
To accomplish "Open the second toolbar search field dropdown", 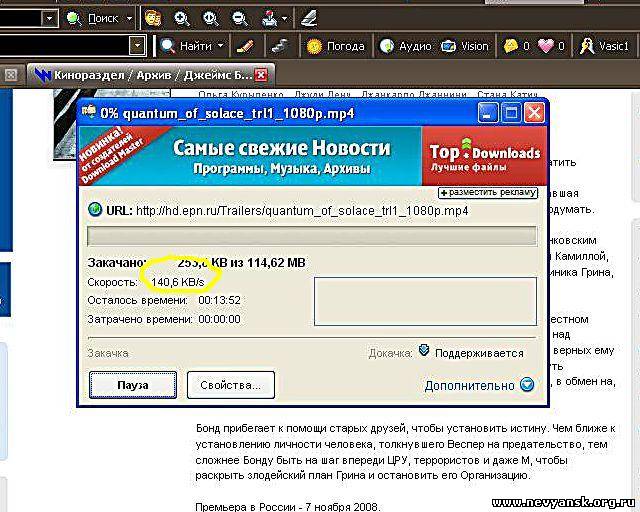I will point(138,46).
